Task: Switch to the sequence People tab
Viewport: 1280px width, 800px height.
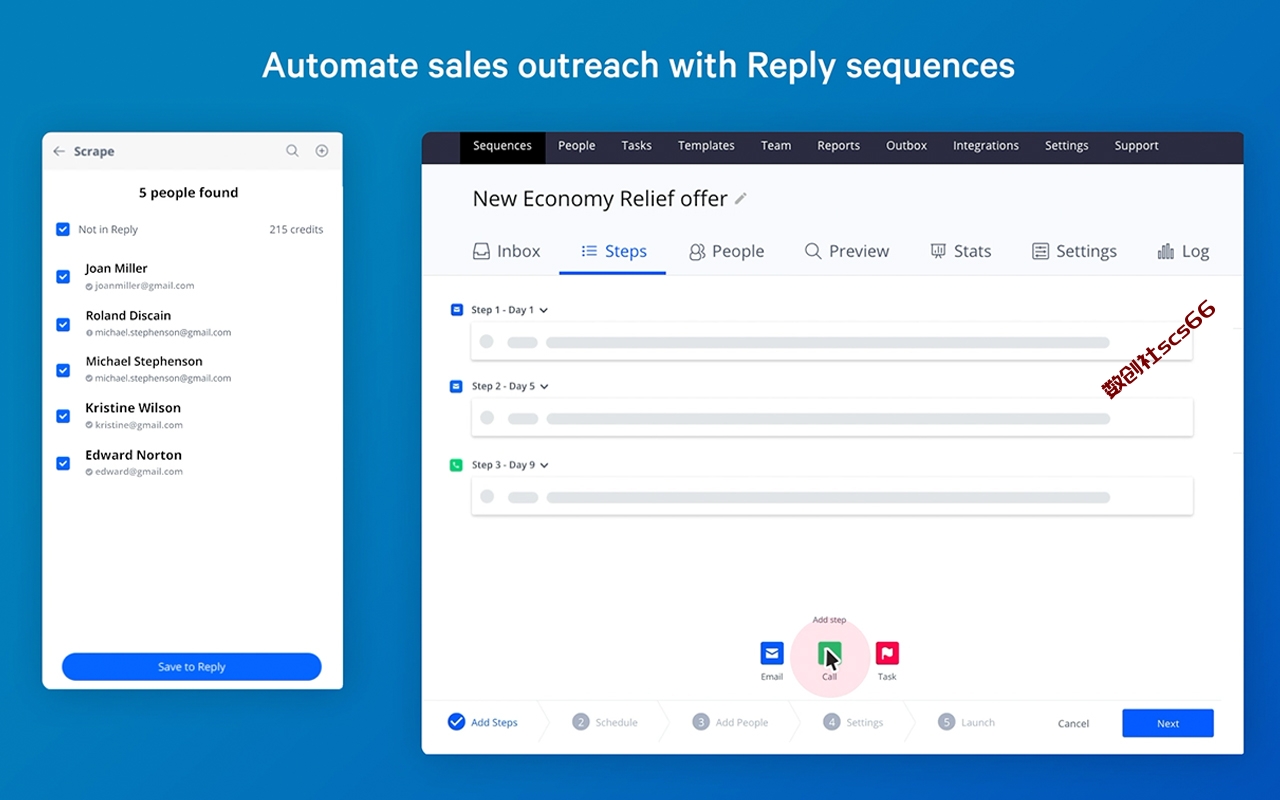Action: click(x=727, y=251)
